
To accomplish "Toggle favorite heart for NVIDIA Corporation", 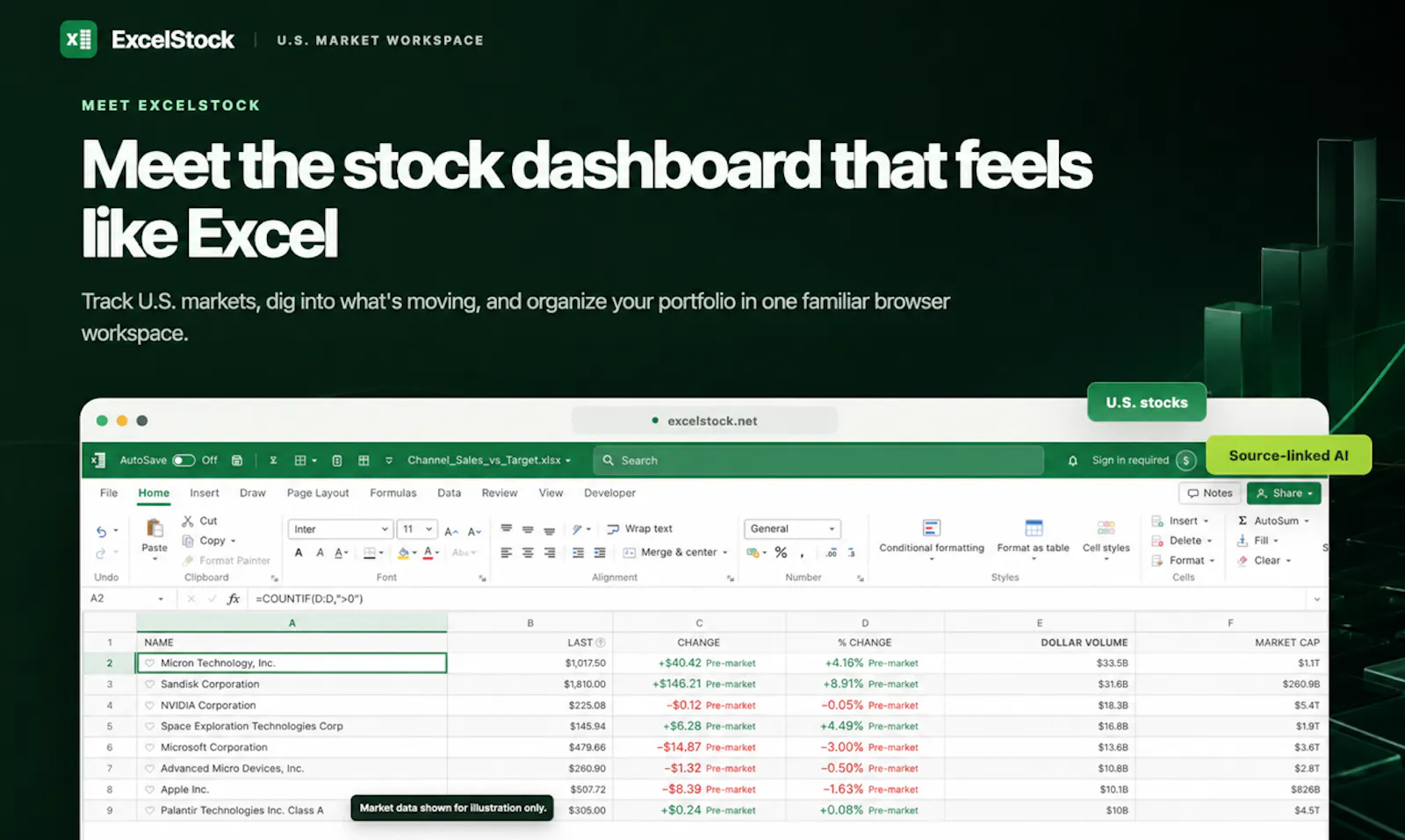I will 150,705.
